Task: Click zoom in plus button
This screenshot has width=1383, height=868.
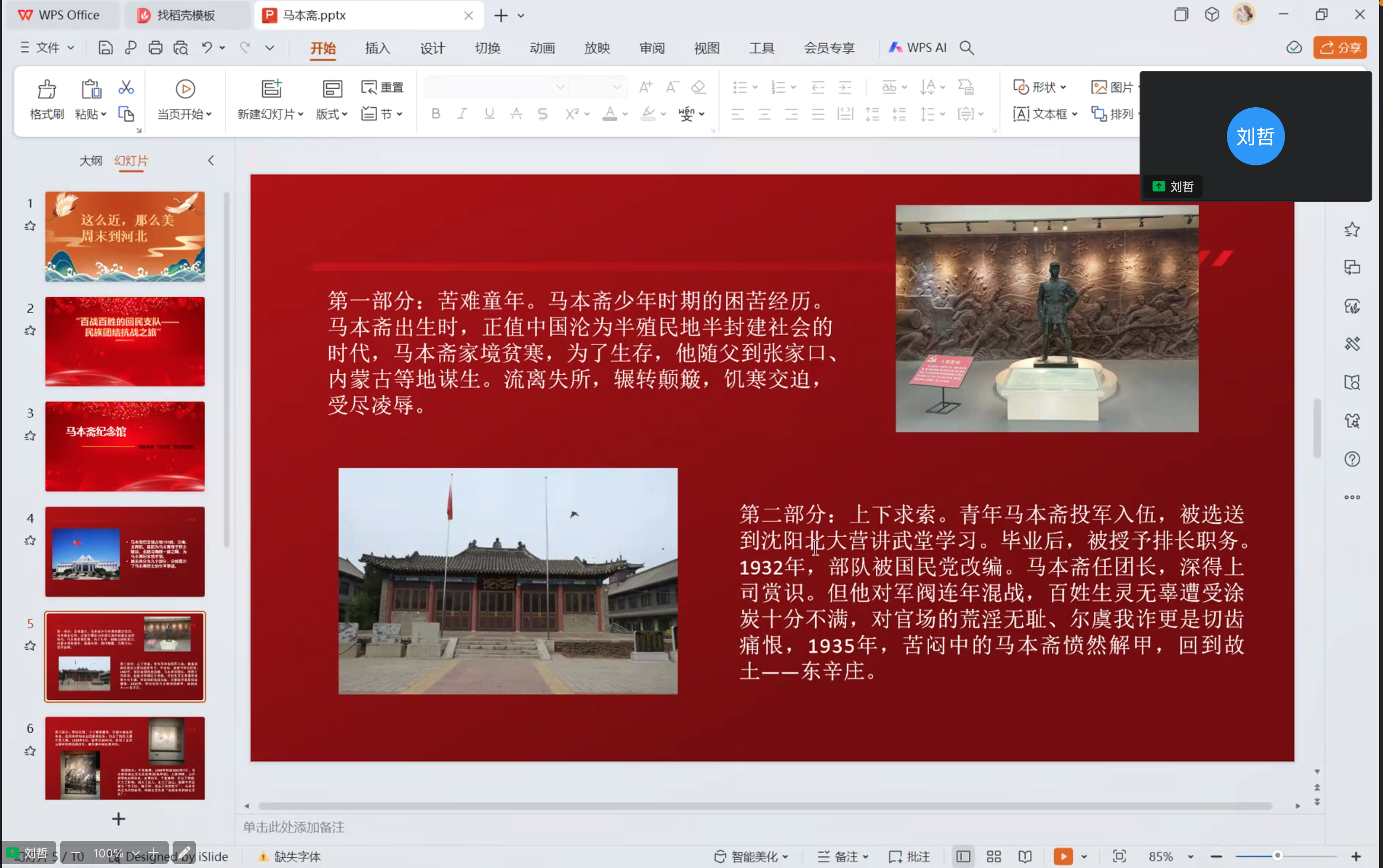Action: coord(1356,856)
